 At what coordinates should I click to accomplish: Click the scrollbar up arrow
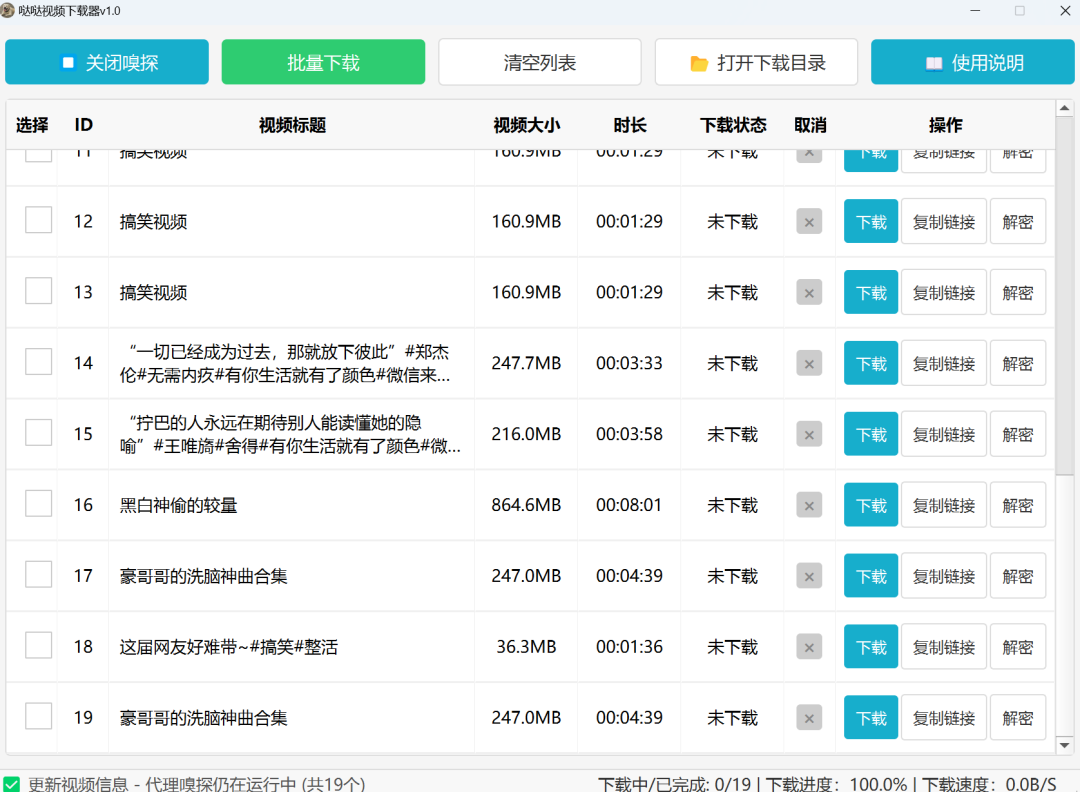point(1066,109)
